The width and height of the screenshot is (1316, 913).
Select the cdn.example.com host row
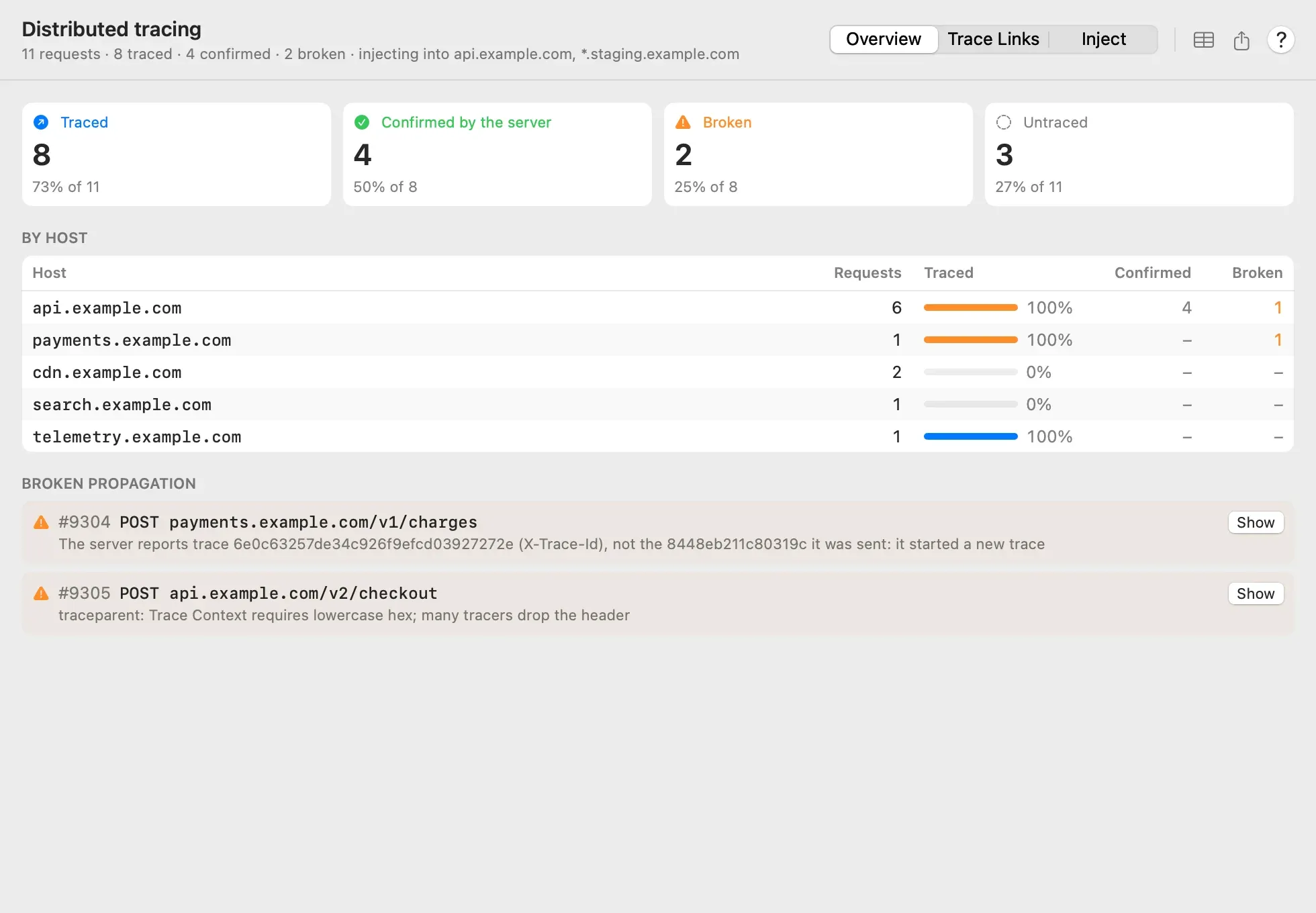tap(658, 372)
